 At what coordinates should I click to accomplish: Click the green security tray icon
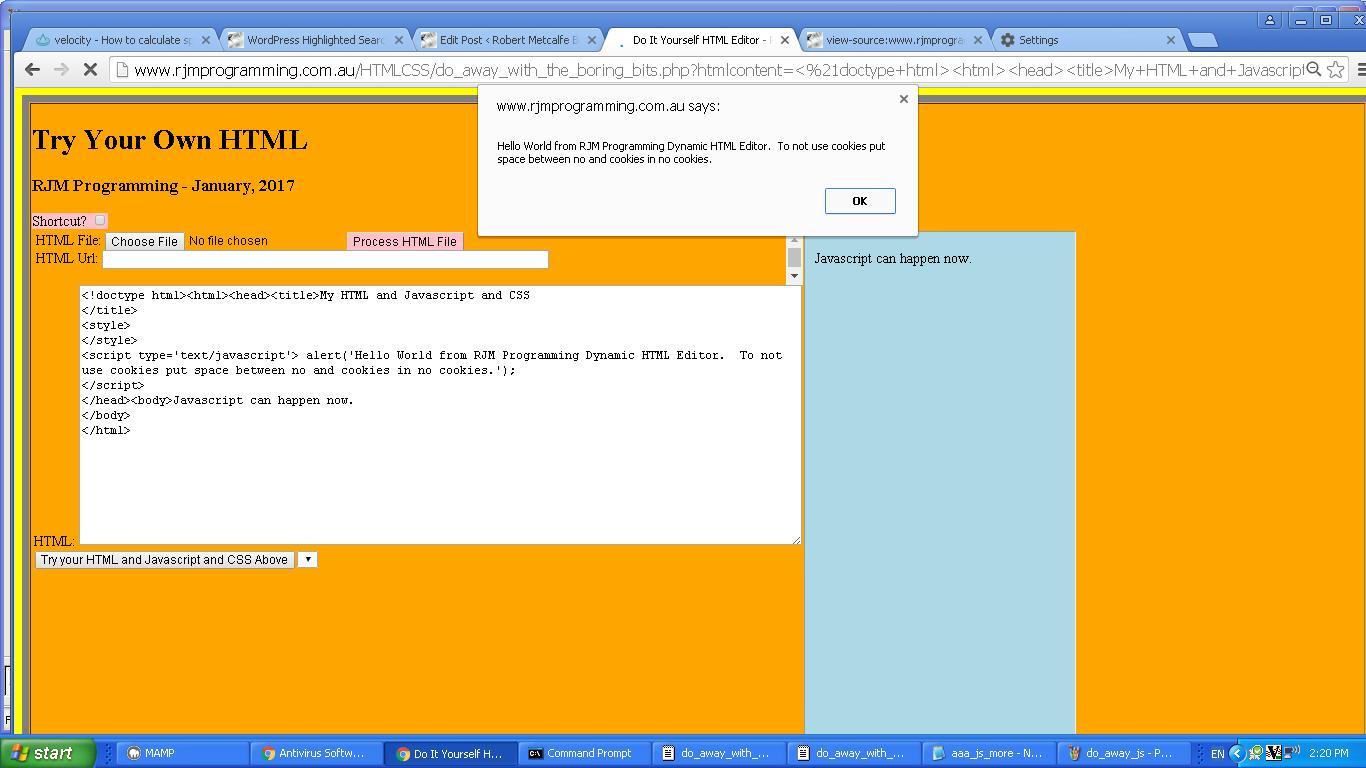point(1256,753)
